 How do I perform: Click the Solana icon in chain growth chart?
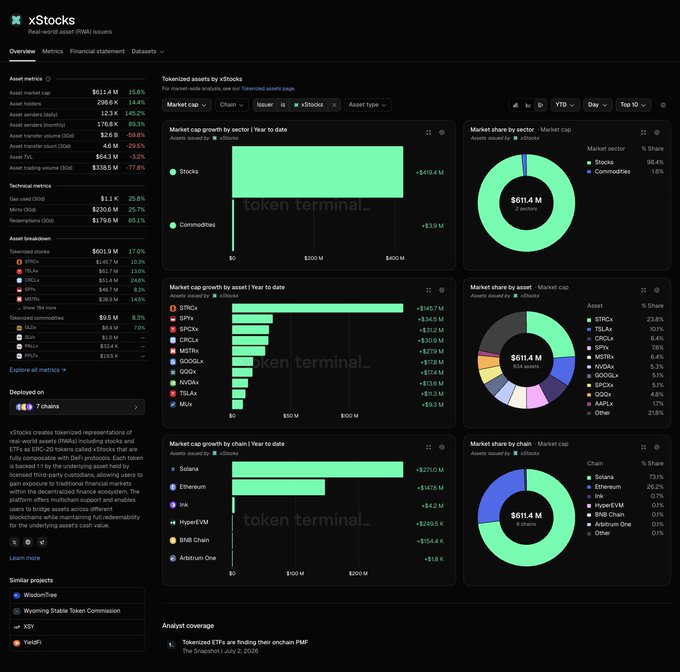click(x=173, y=469)
